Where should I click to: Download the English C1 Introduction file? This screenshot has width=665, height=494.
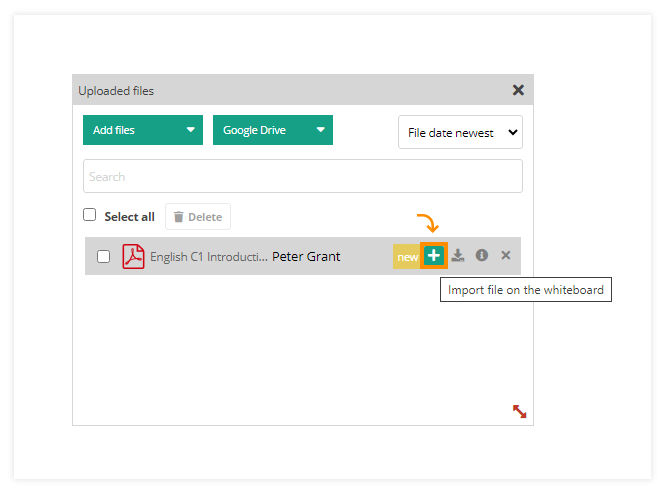coord(458,256)
